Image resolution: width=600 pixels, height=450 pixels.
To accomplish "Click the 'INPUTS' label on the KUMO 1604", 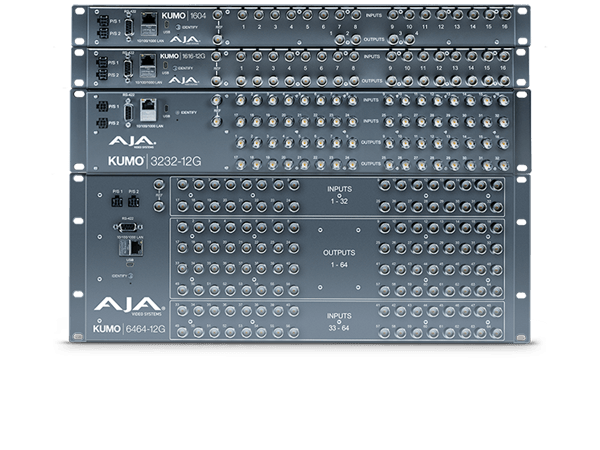I will point(373,16).
